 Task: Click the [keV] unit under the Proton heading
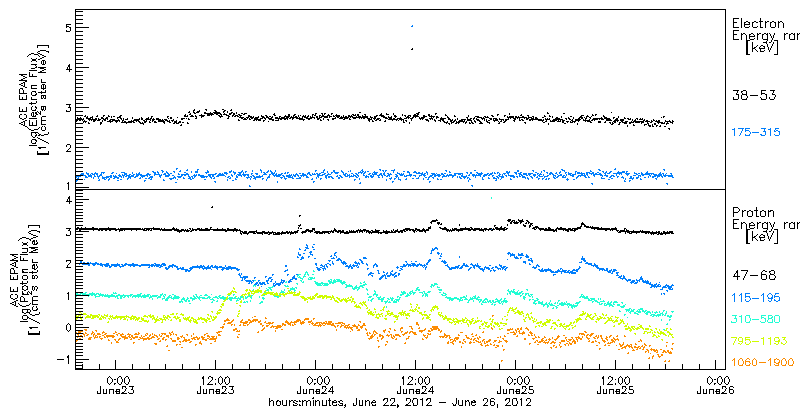(x=760, y=238)
